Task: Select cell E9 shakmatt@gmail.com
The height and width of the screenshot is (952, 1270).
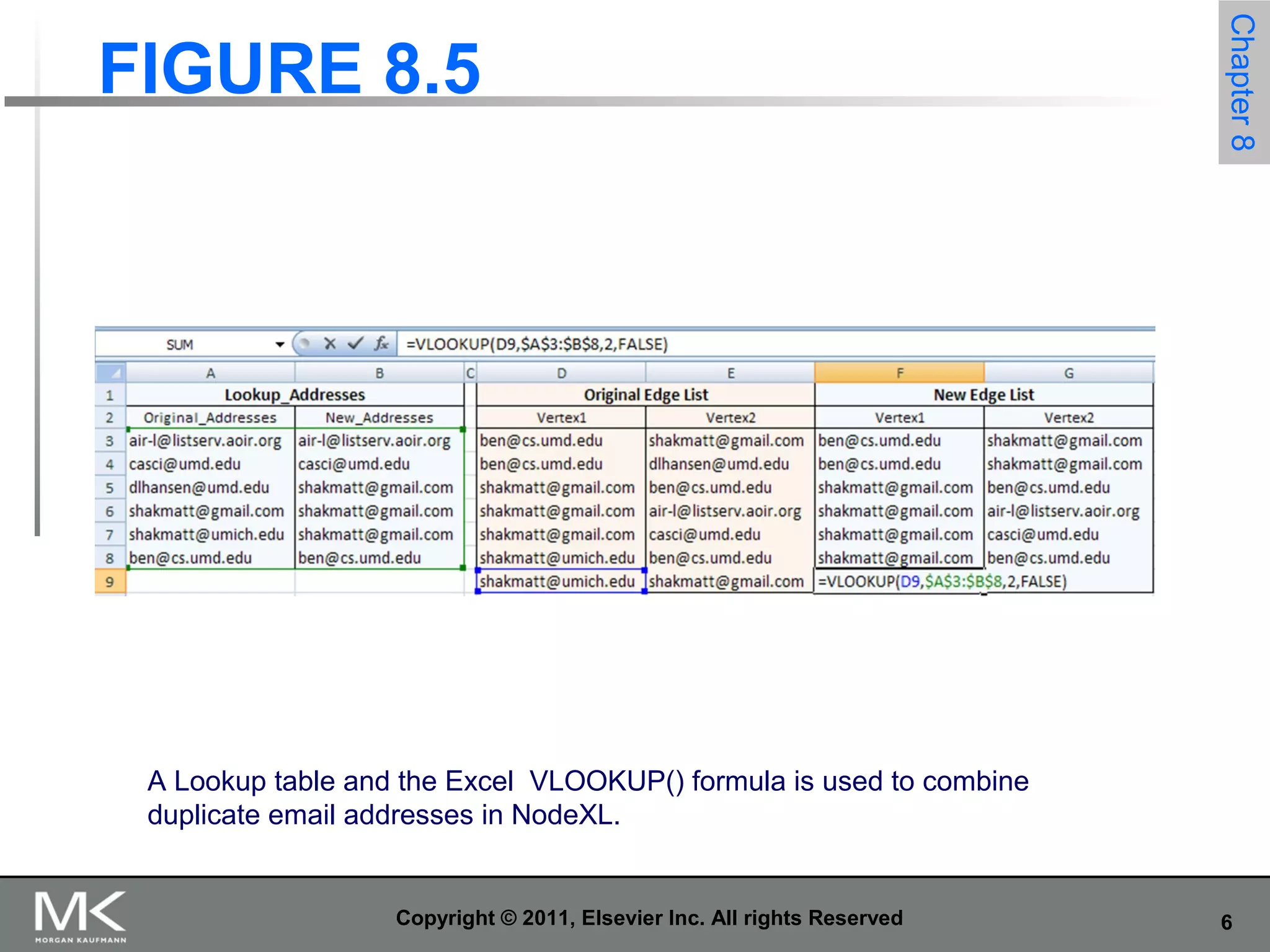Action: pos(730,581)
